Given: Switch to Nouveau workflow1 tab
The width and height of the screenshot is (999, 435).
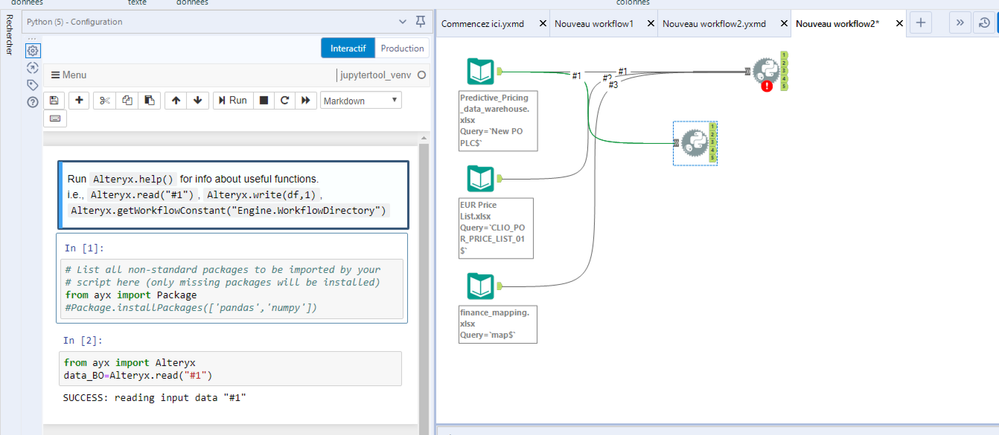Looking at the screenshot, I should coord(594,23).
